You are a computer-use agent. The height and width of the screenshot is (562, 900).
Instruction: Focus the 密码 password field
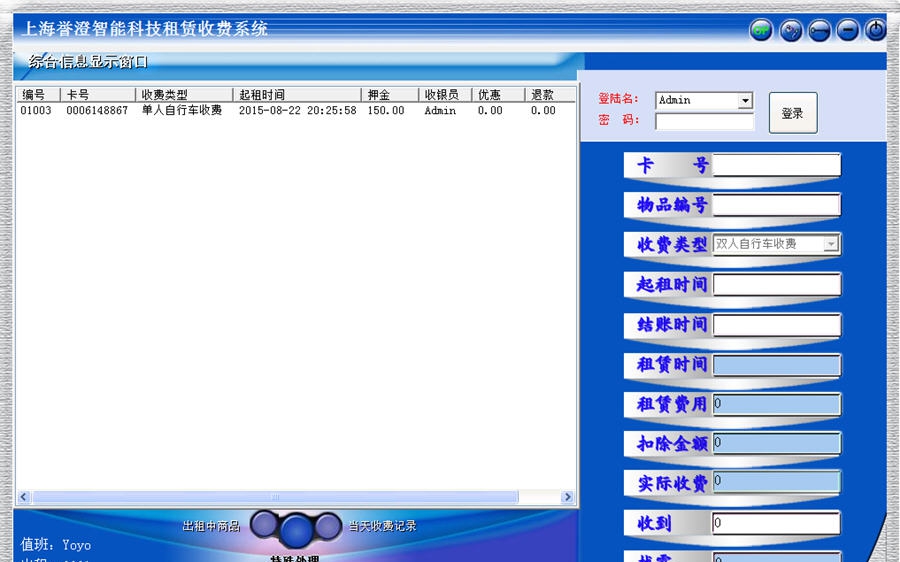pos(704,121)
